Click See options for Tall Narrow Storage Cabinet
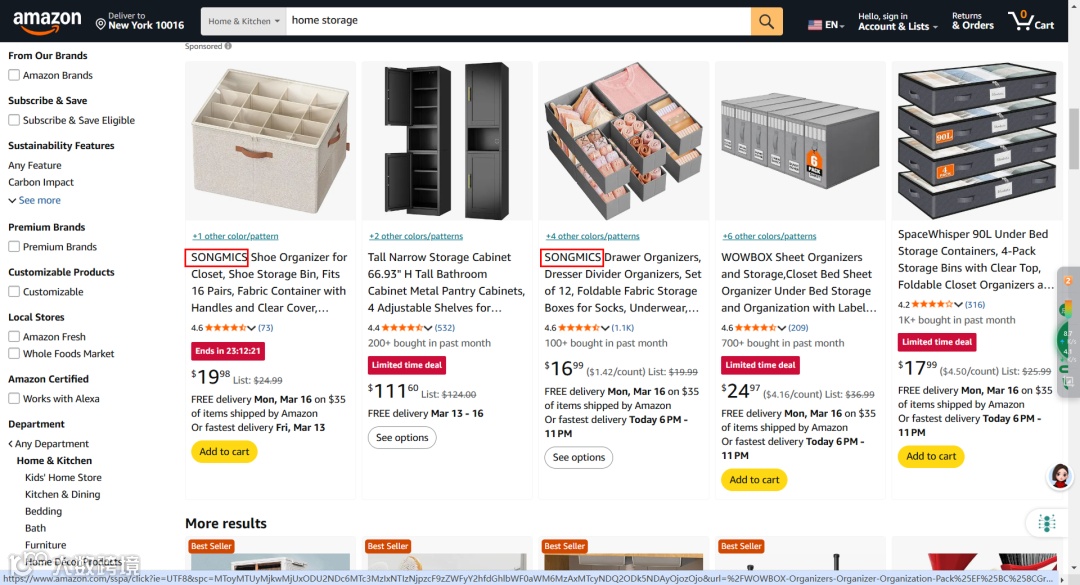This screenshot has width=1080, height=585. tap(402, 438)
